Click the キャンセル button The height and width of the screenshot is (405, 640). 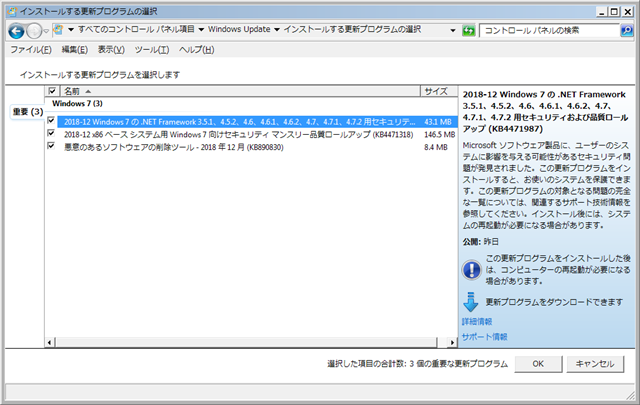point(595,364)
